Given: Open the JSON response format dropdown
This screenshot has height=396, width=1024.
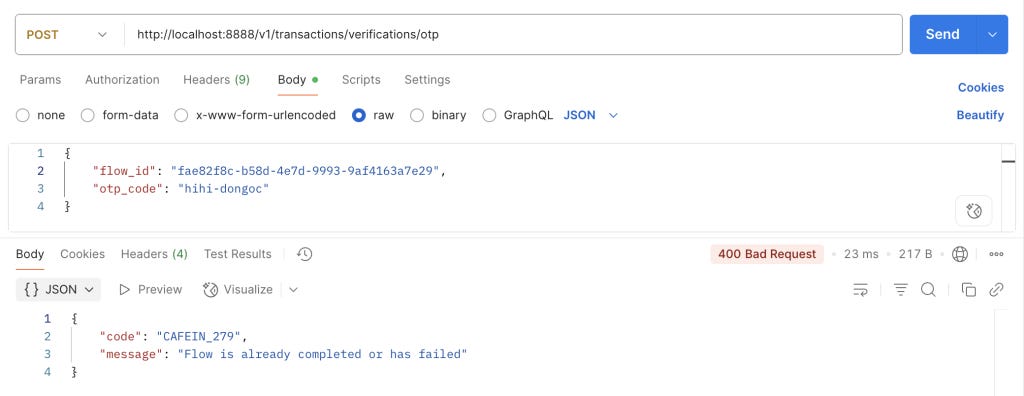Looking at the screenshot, I should 59,289.
